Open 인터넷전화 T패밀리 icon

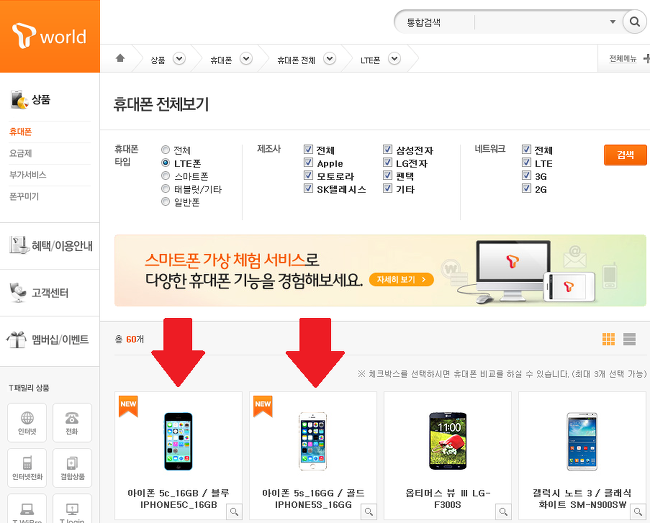coord(27,468)
